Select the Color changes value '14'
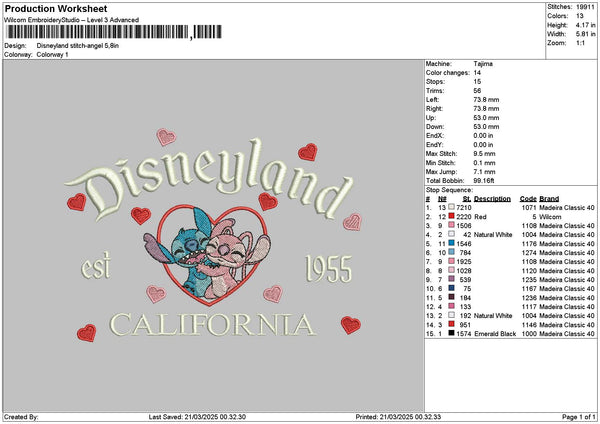 477,73
